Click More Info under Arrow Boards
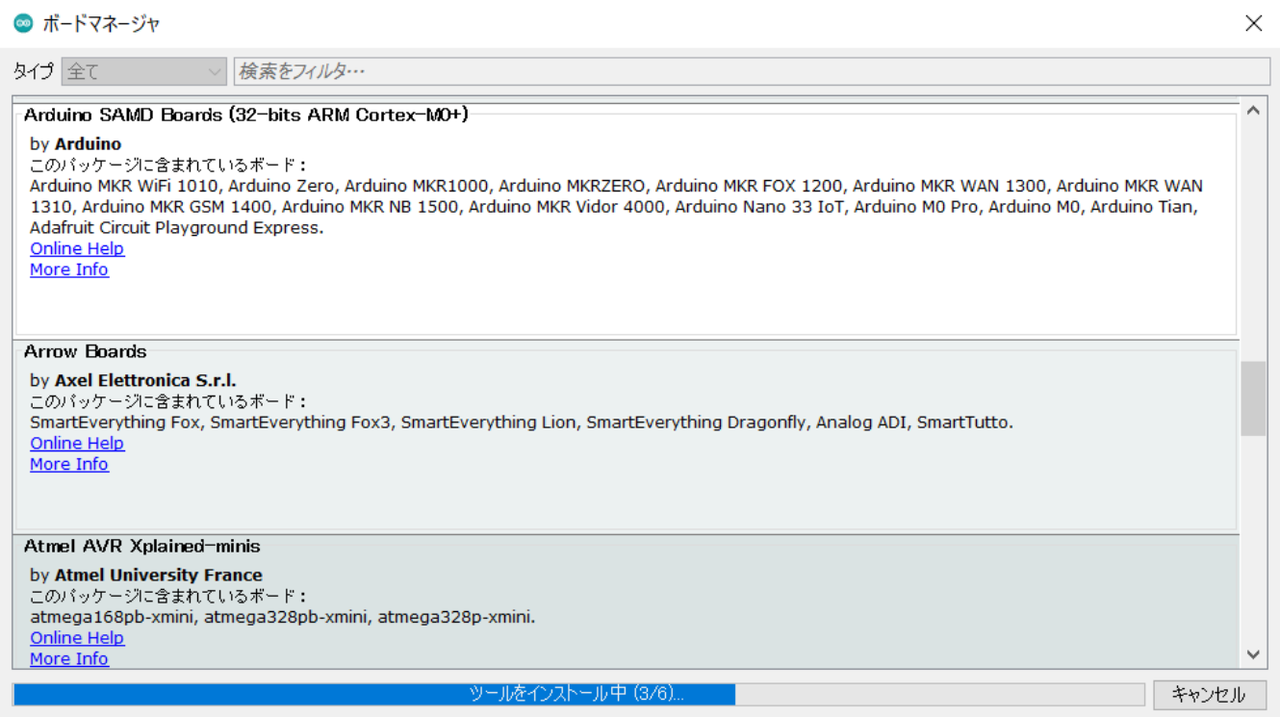The height and width of the screenshot is (717, 1280). 69,464
